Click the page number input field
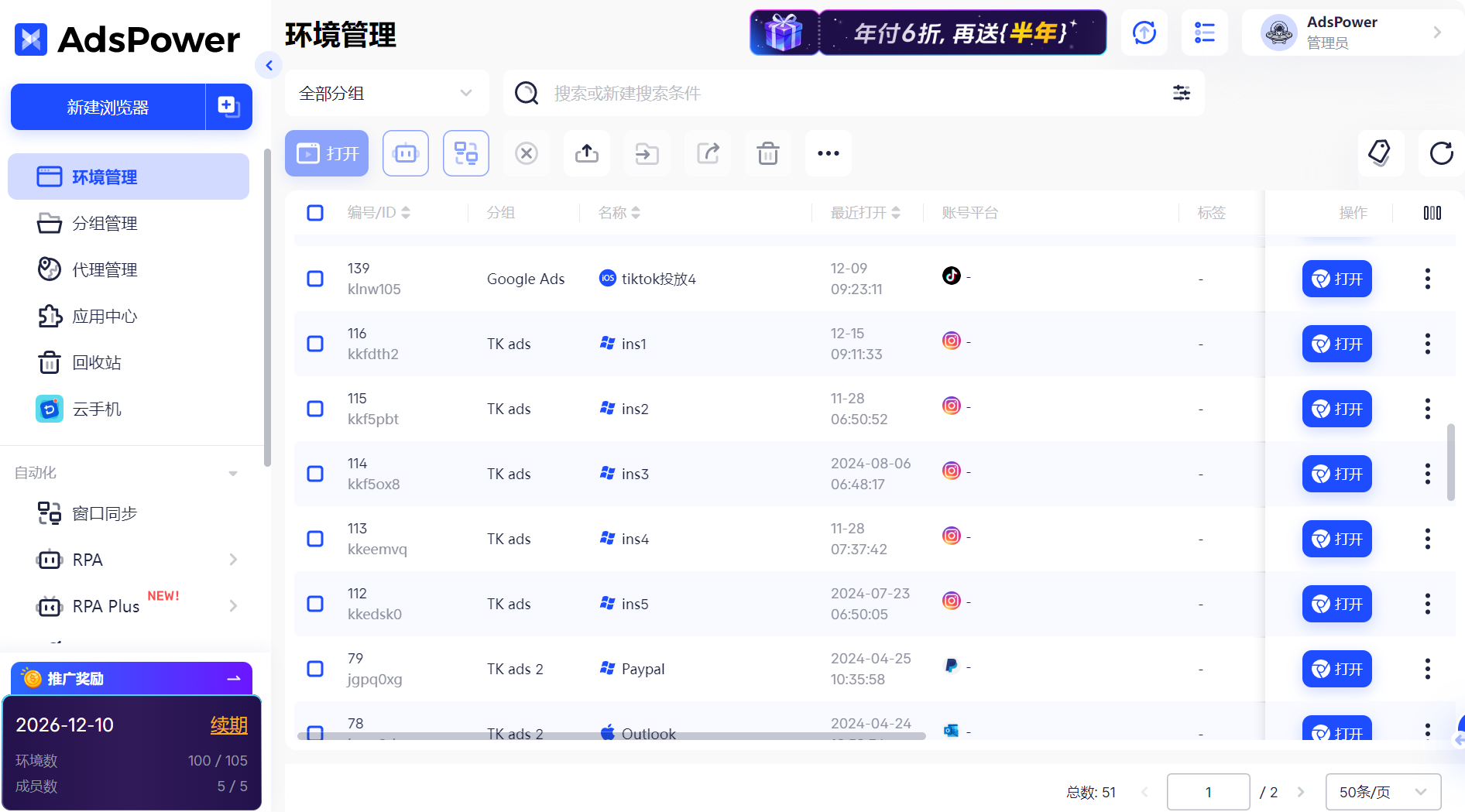The image size is (1465, 812). pyautogui.click(x=1209, y=792)
